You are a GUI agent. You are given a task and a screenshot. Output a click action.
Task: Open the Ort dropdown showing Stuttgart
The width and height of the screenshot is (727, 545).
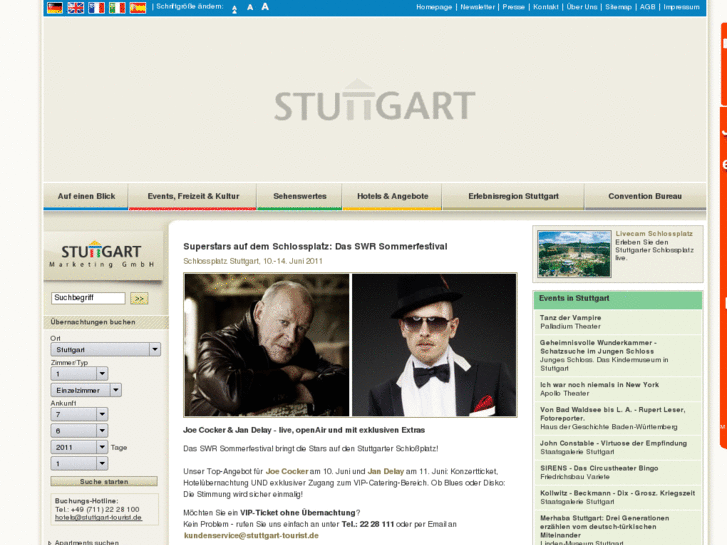coord(106,349)
